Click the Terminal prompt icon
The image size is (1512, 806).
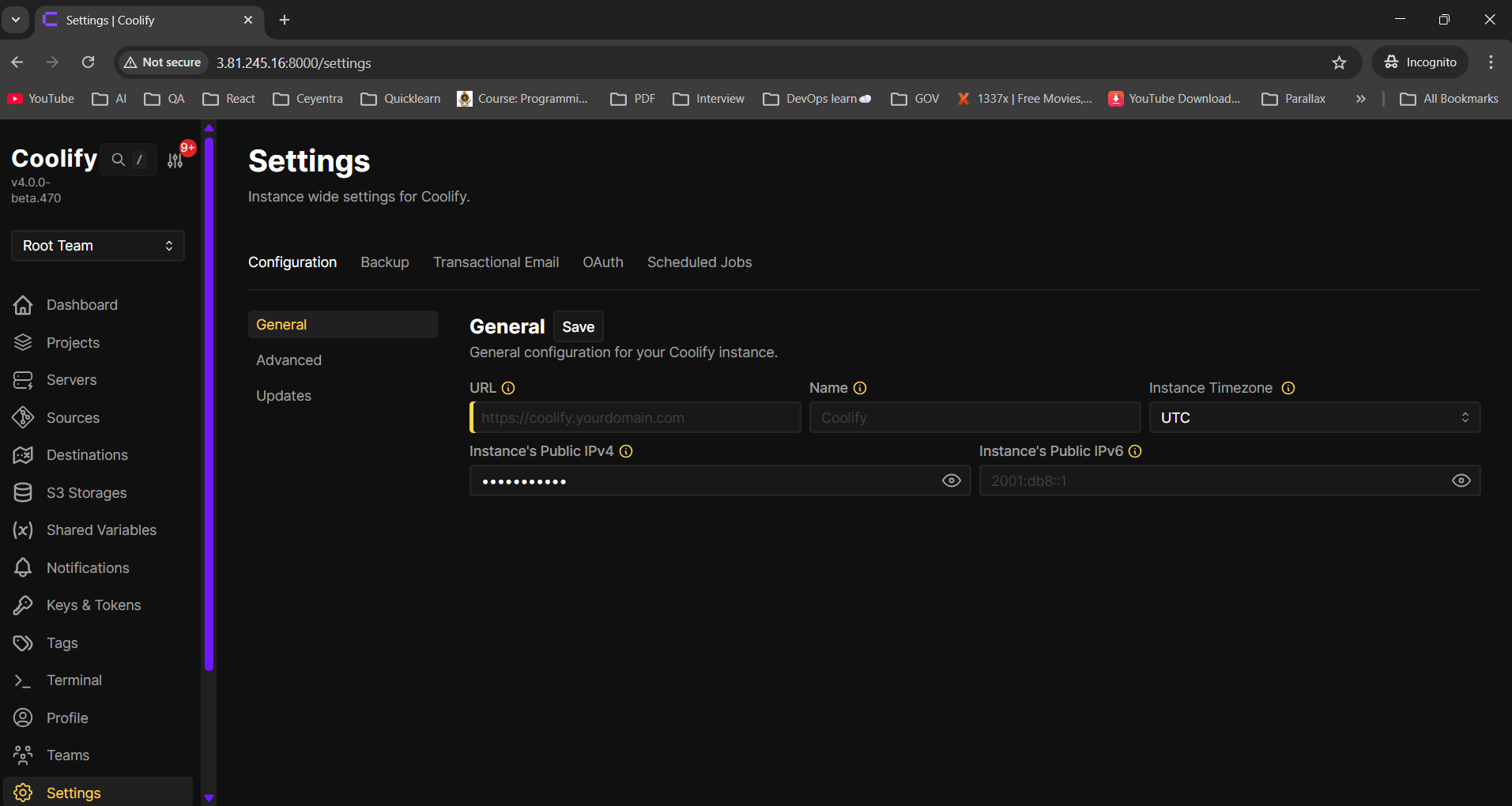(23, 680)
